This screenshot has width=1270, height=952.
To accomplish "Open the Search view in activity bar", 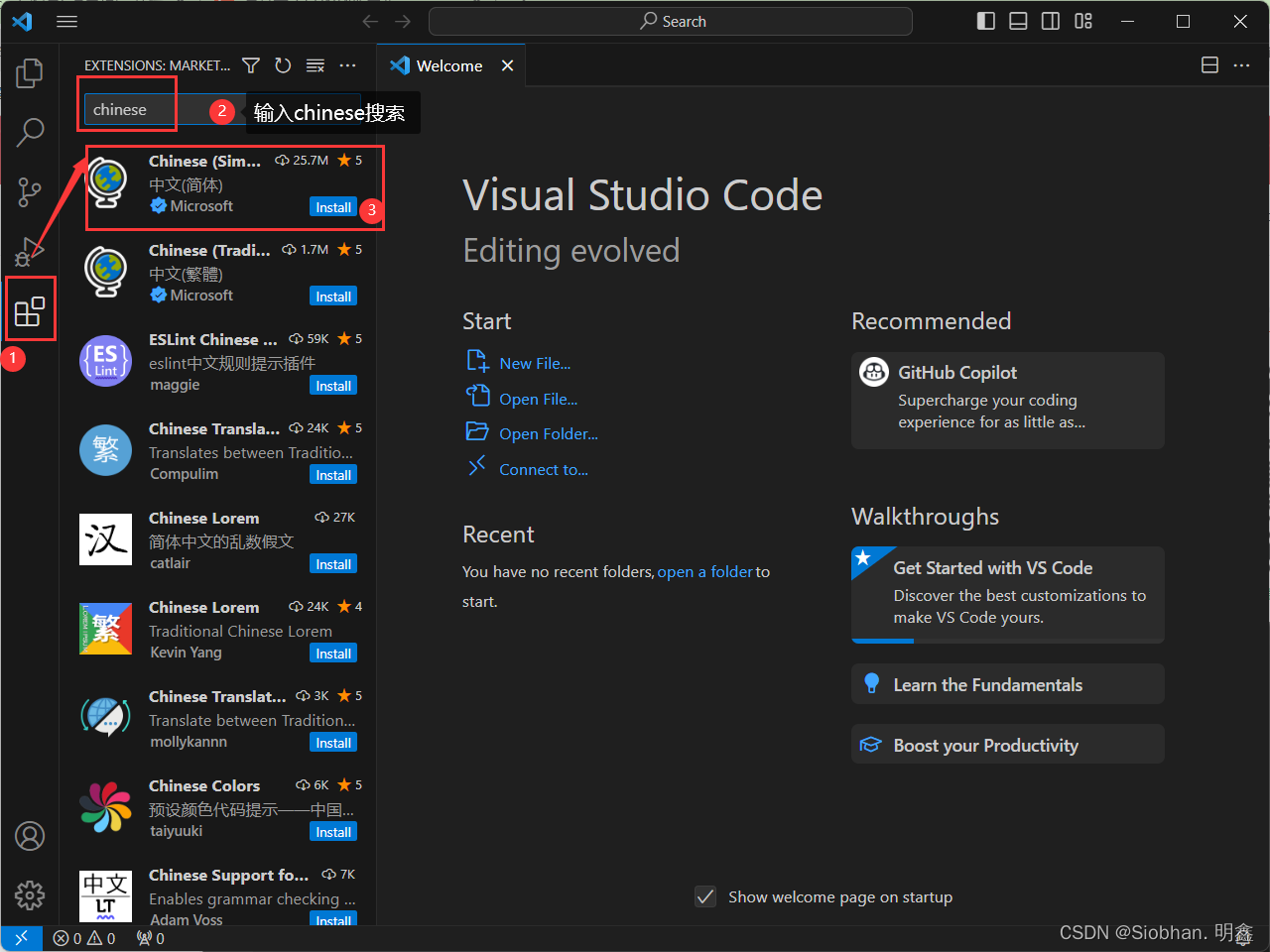I will [x=30, y=132].
